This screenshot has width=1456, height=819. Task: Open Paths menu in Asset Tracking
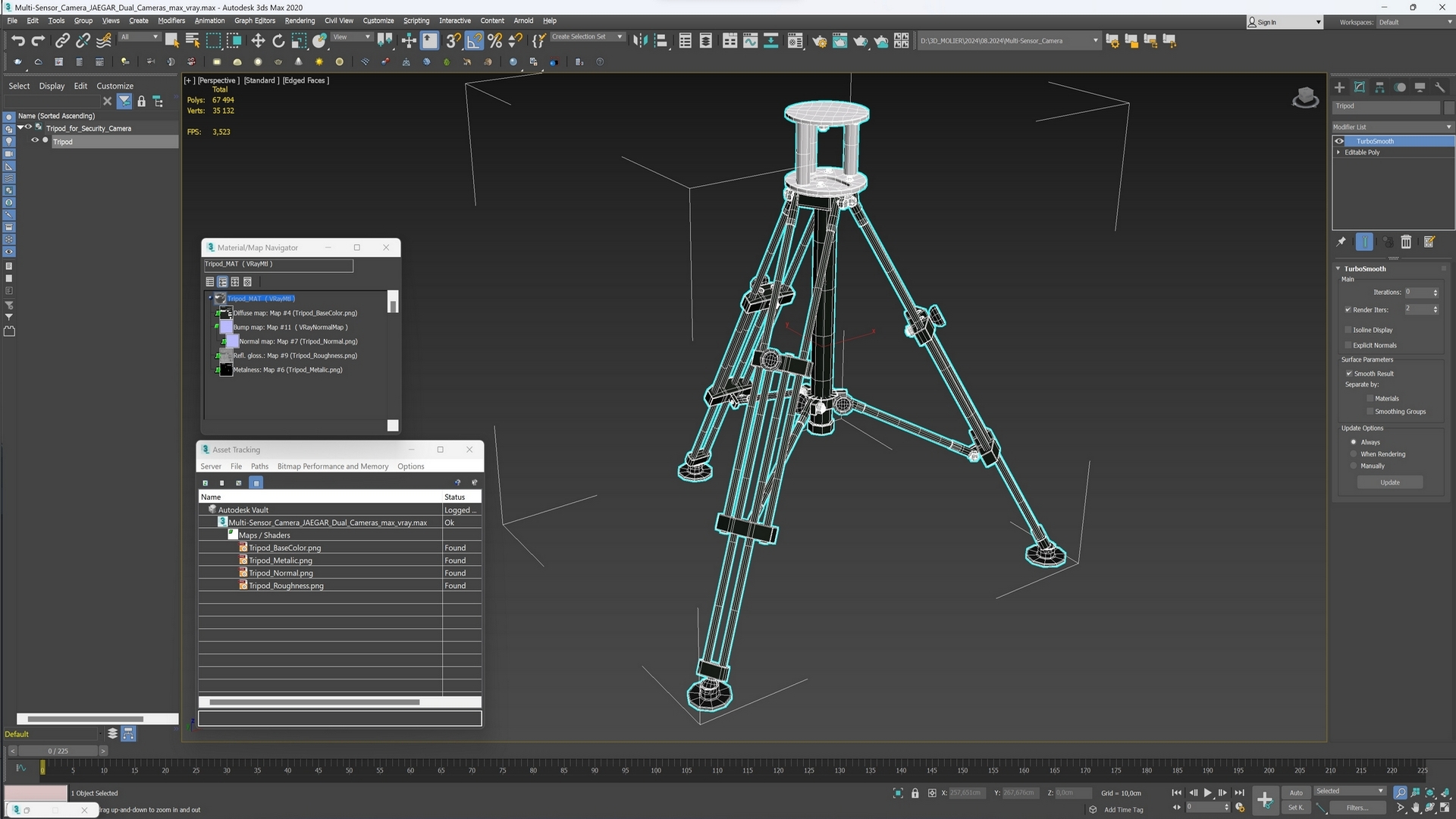[259, 466]
